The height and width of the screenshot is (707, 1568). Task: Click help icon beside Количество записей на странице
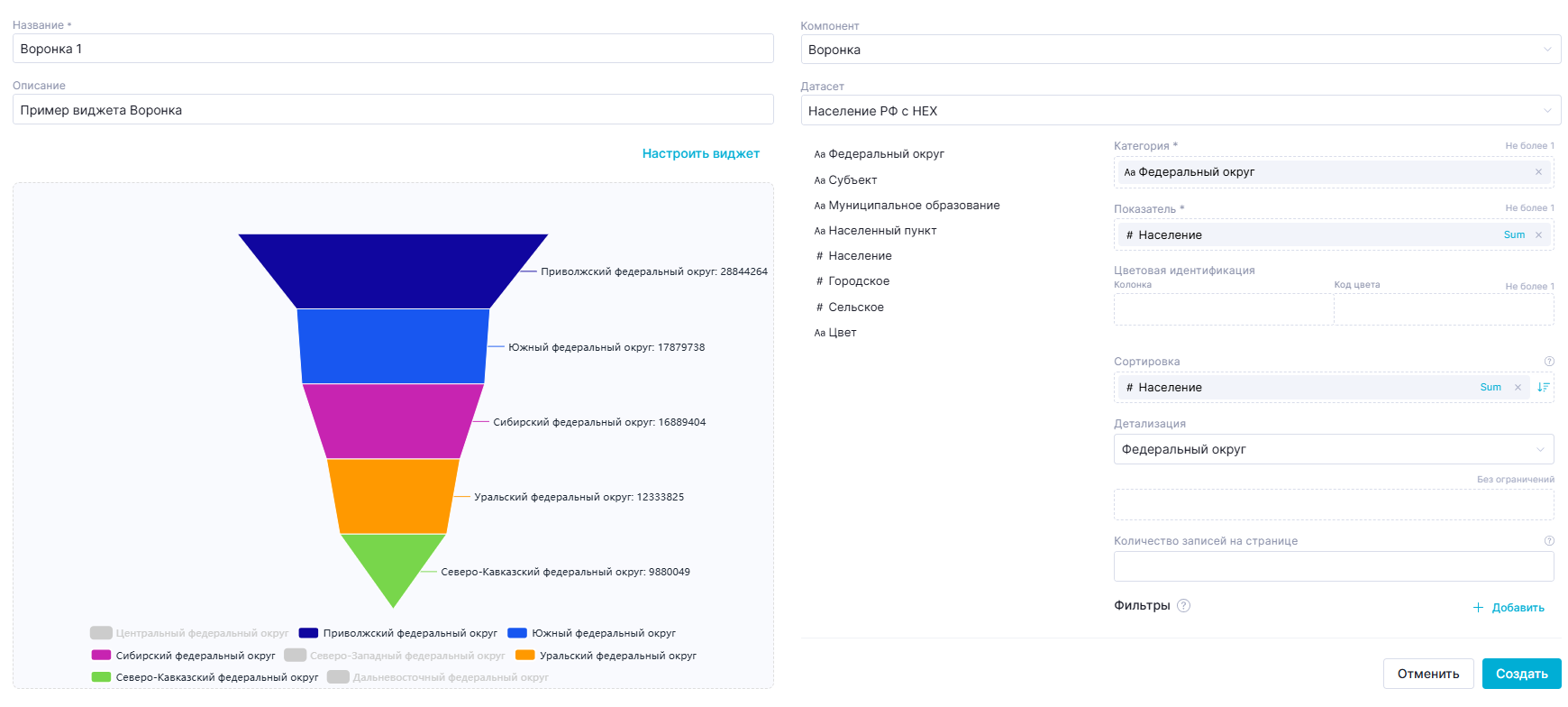tap(1549, 541)
